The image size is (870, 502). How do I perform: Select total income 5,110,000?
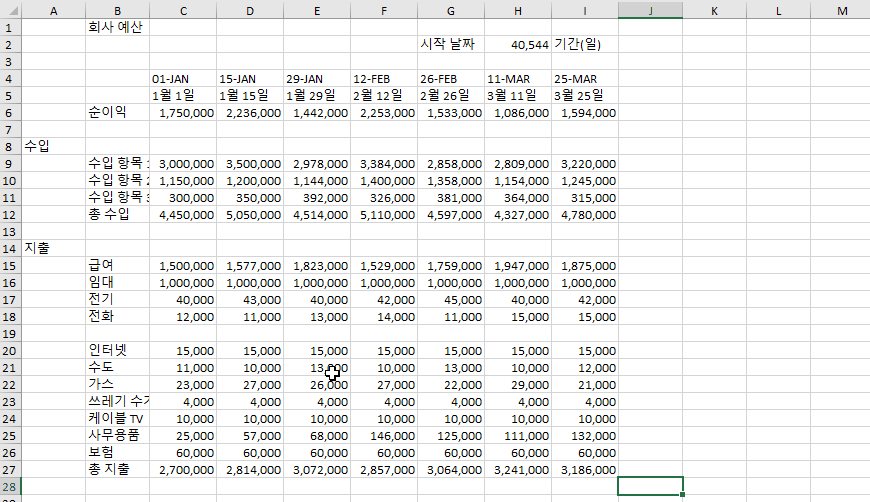(x=384, y=215)
